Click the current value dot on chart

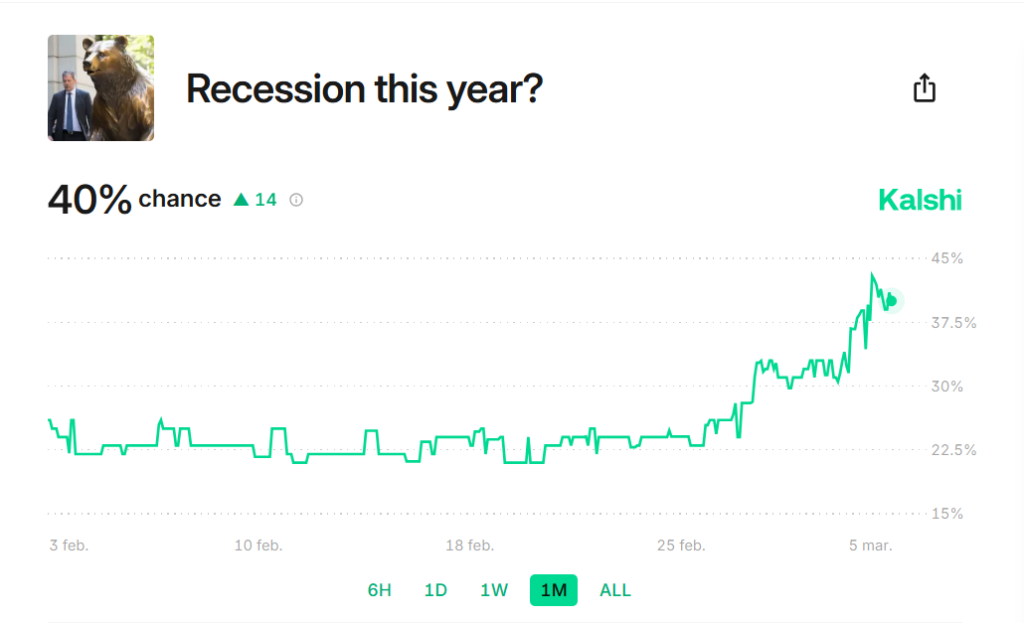point(892,301)
